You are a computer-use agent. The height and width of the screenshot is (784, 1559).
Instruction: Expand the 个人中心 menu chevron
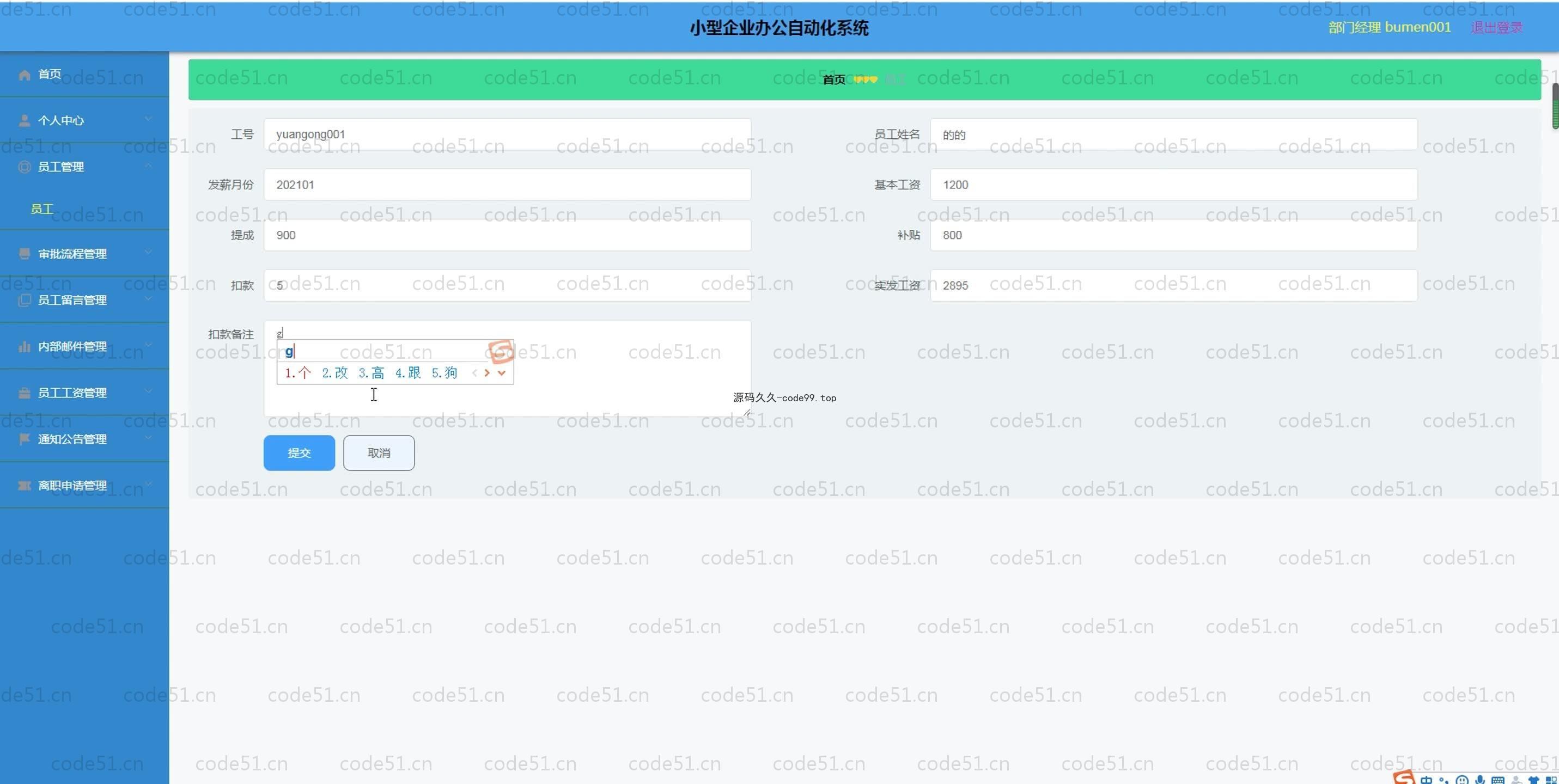coord(148,119)
